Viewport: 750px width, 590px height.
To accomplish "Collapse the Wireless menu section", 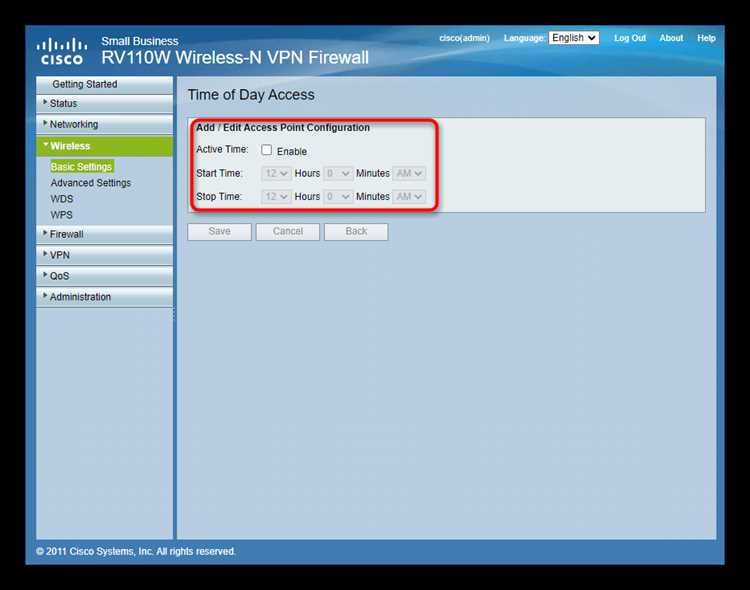I will [x=104, y=146].
